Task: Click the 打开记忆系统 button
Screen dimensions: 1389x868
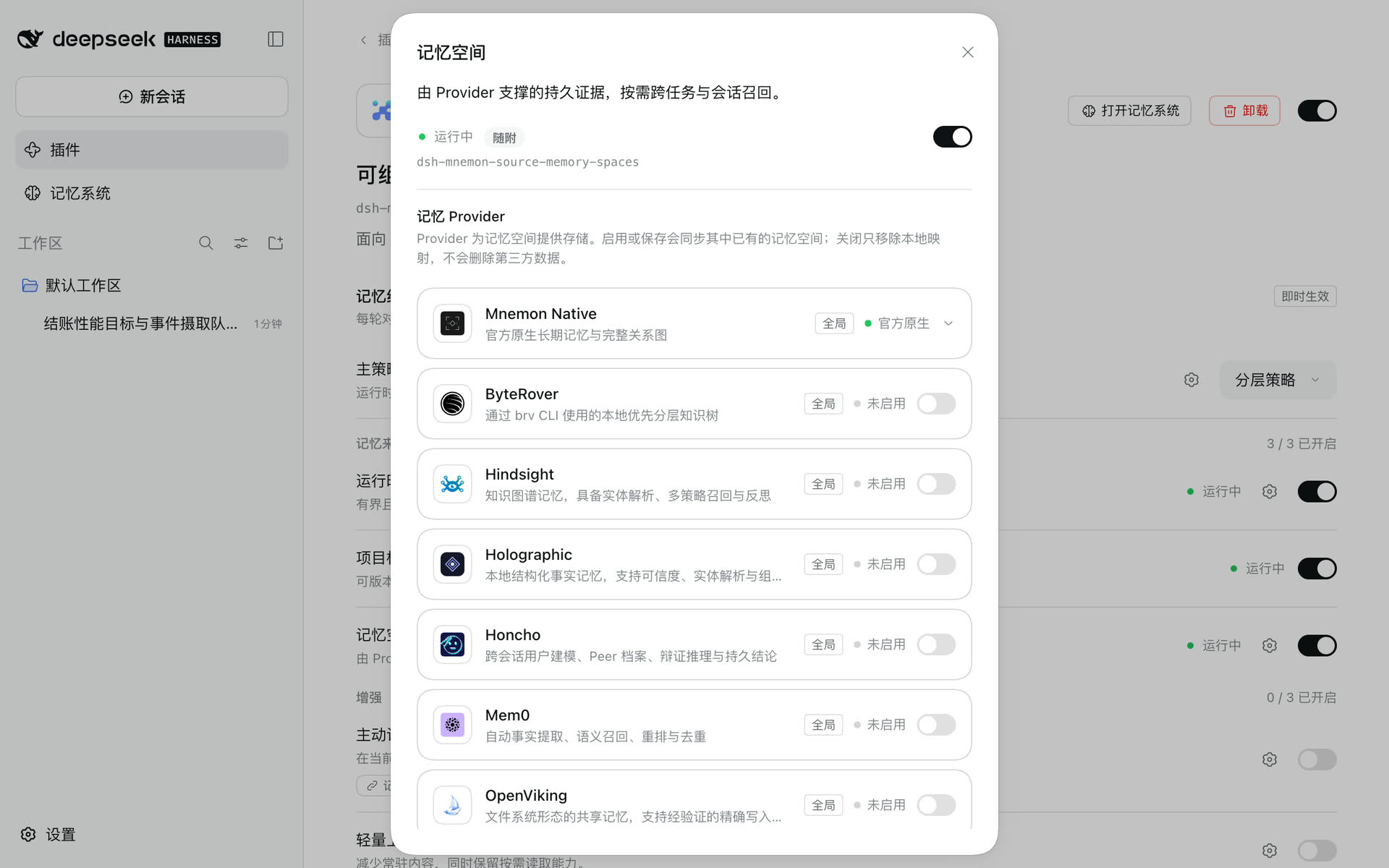Action: pyautogui.click(x=1129, y=111)
